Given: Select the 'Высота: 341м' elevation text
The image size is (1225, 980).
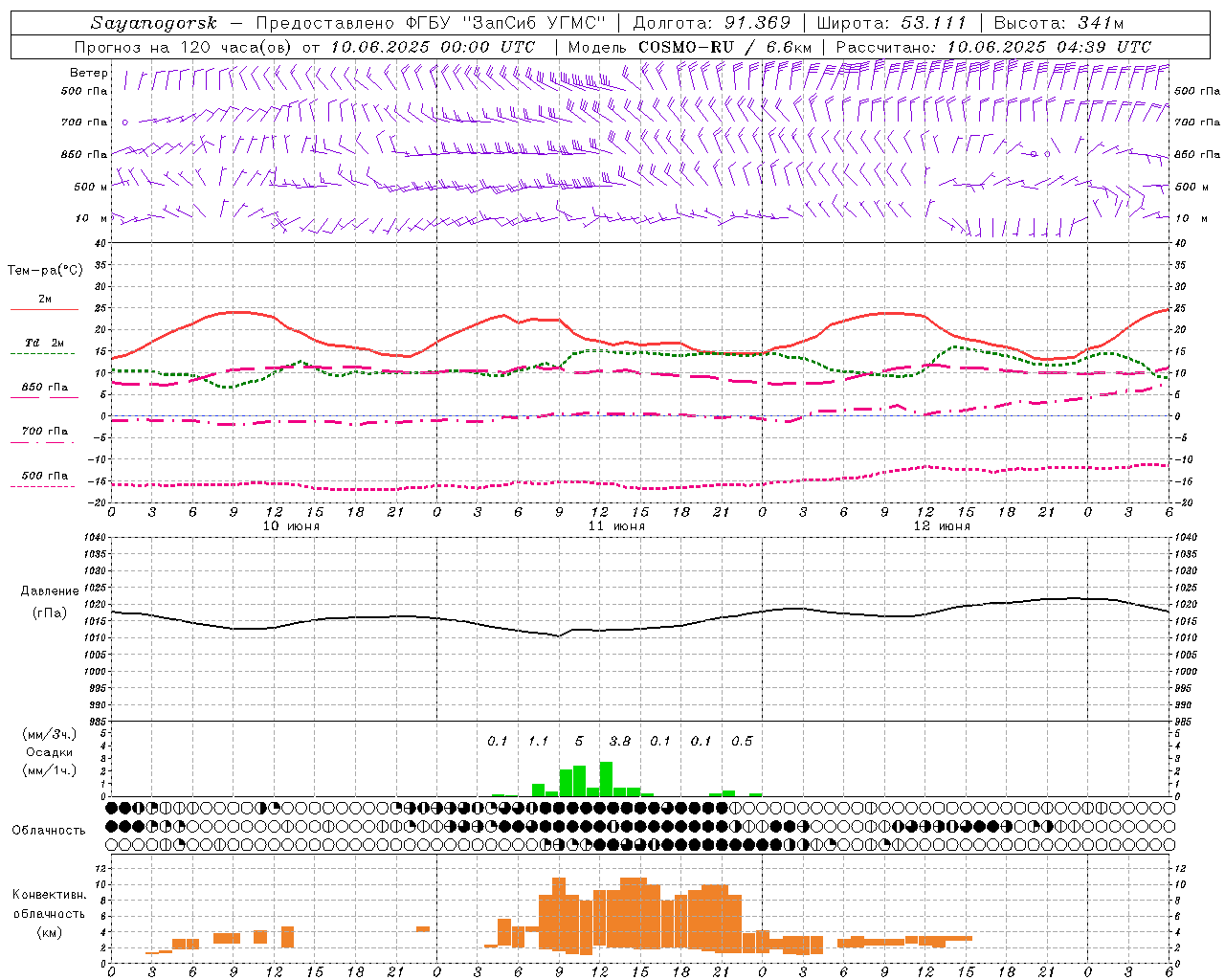Looking at the screenshot, I should (1058, 23).
